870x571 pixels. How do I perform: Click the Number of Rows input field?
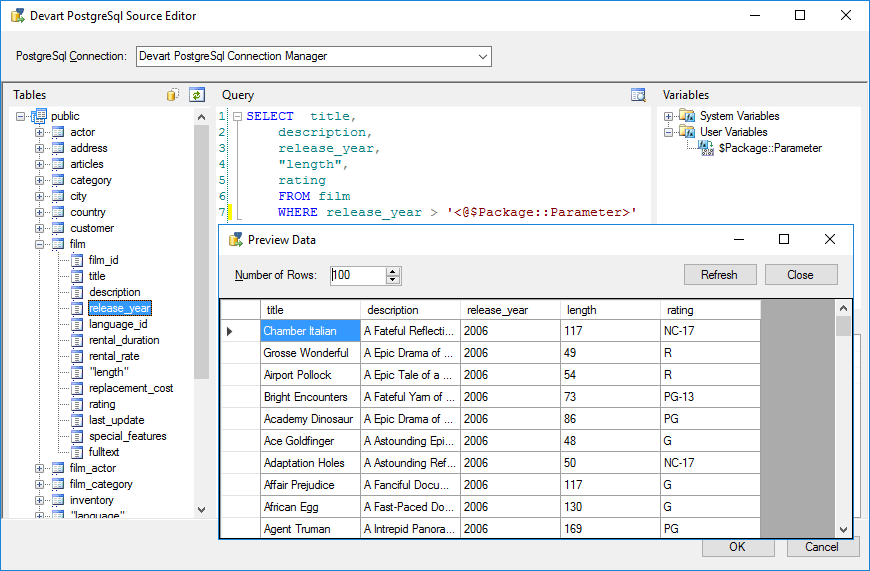356,275
